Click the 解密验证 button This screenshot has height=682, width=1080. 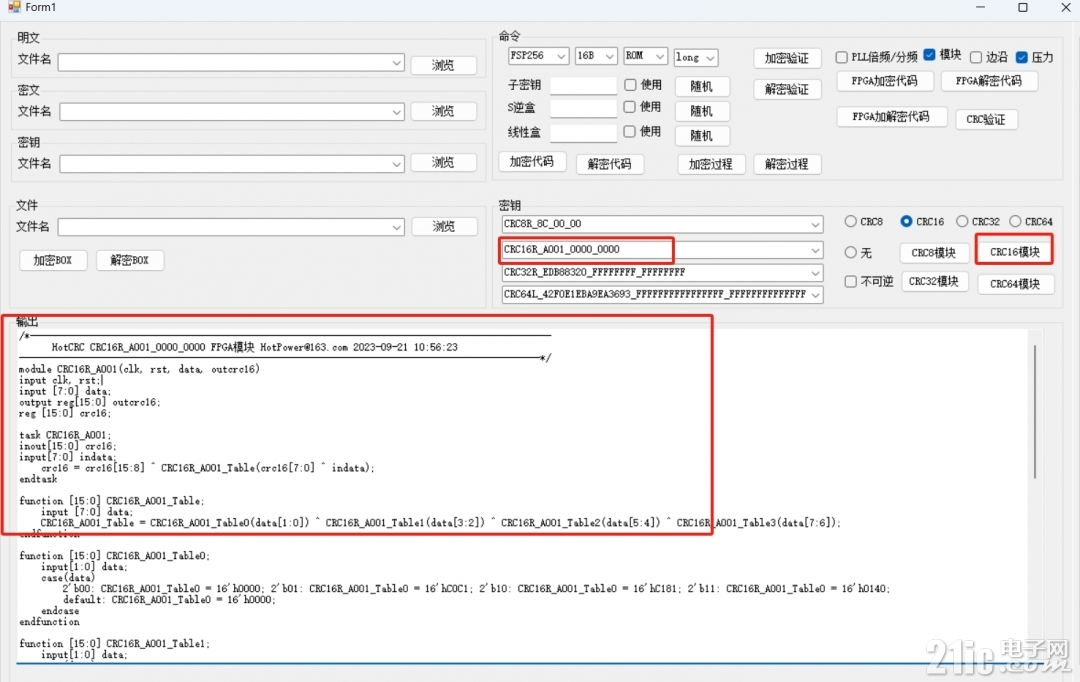tap(787, 90)
